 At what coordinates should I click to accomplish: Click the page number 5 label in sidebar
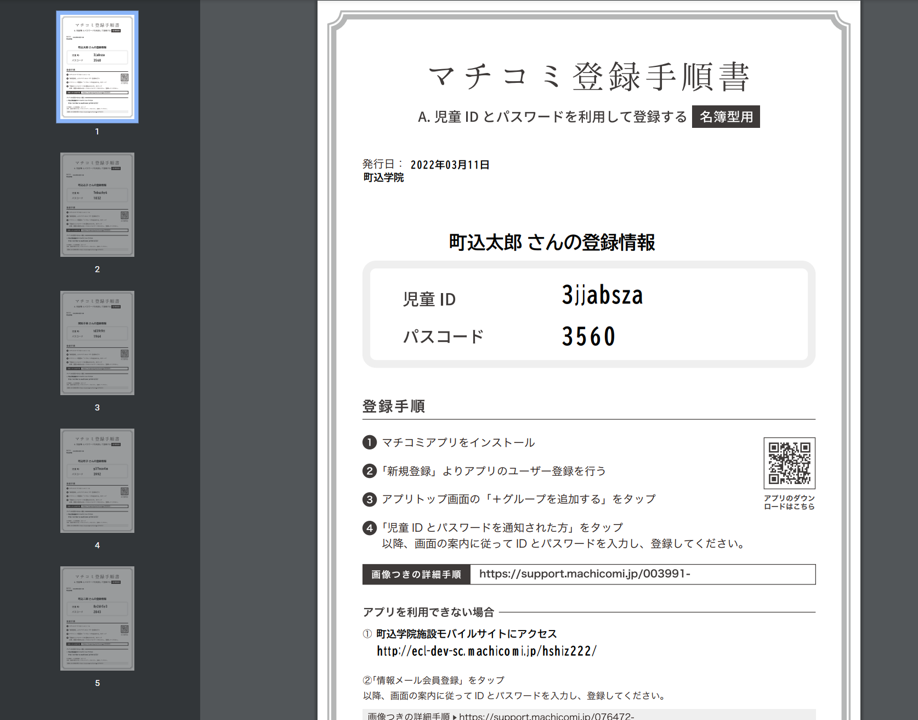(x=97, y=683)
